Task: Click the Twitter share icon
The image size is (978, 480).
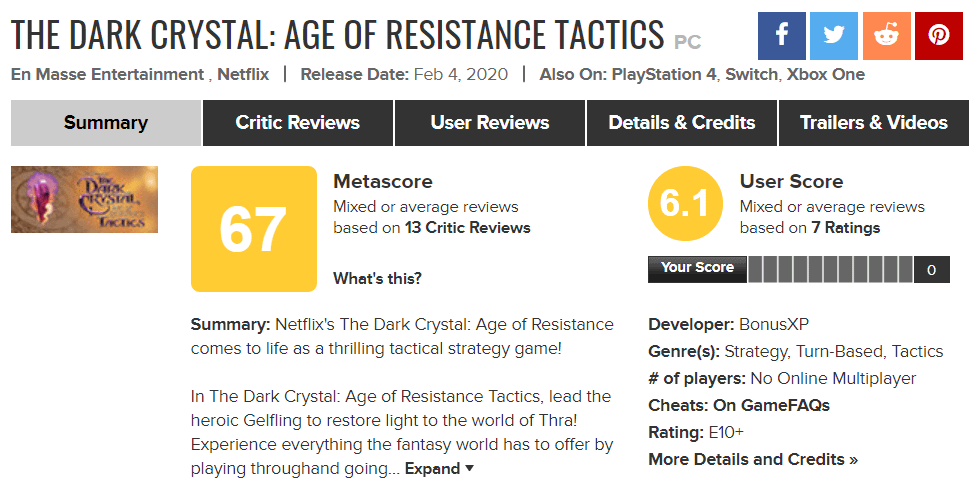Action: [834, 36]
